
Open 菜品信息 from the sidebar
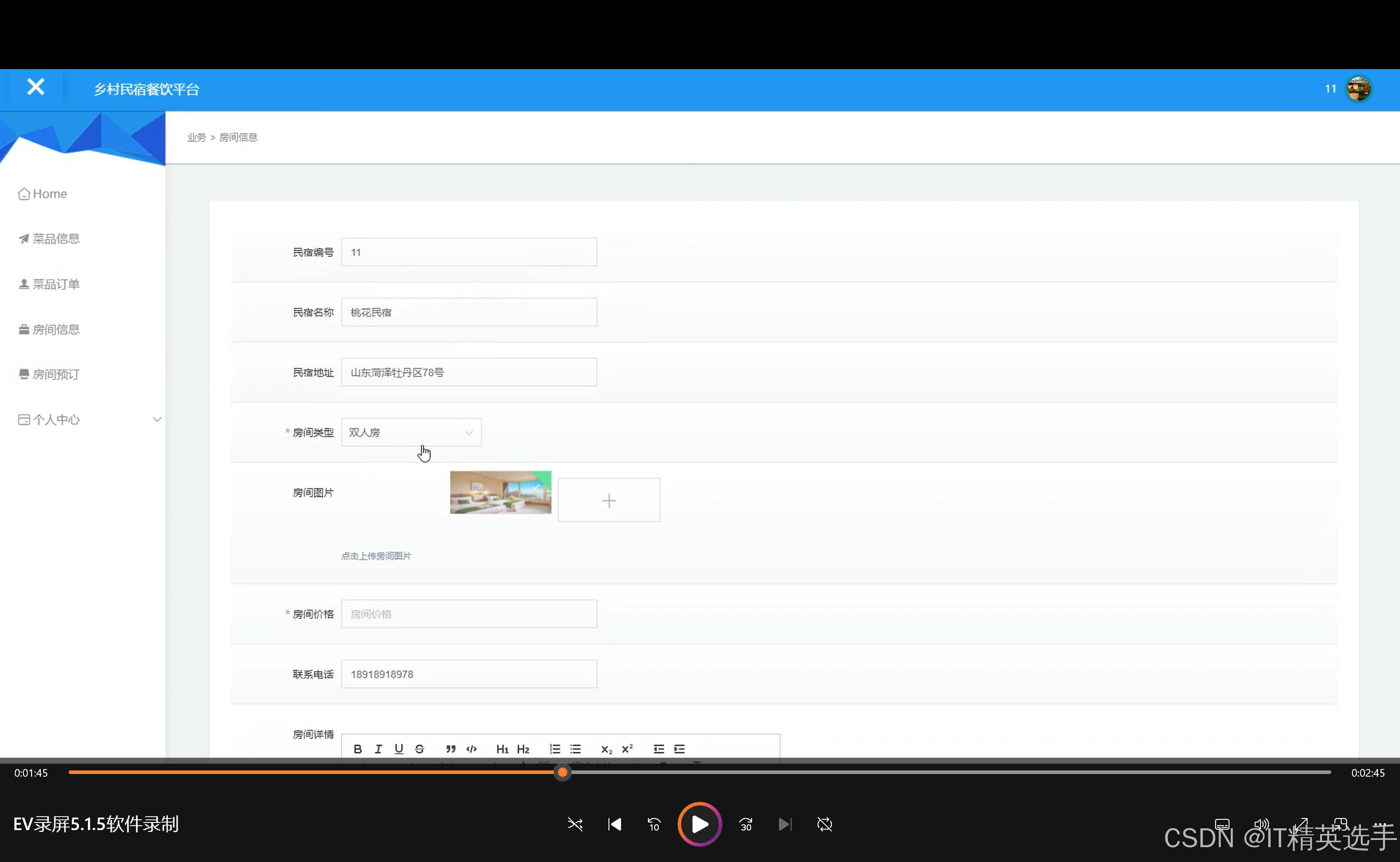tap(55, 238)
